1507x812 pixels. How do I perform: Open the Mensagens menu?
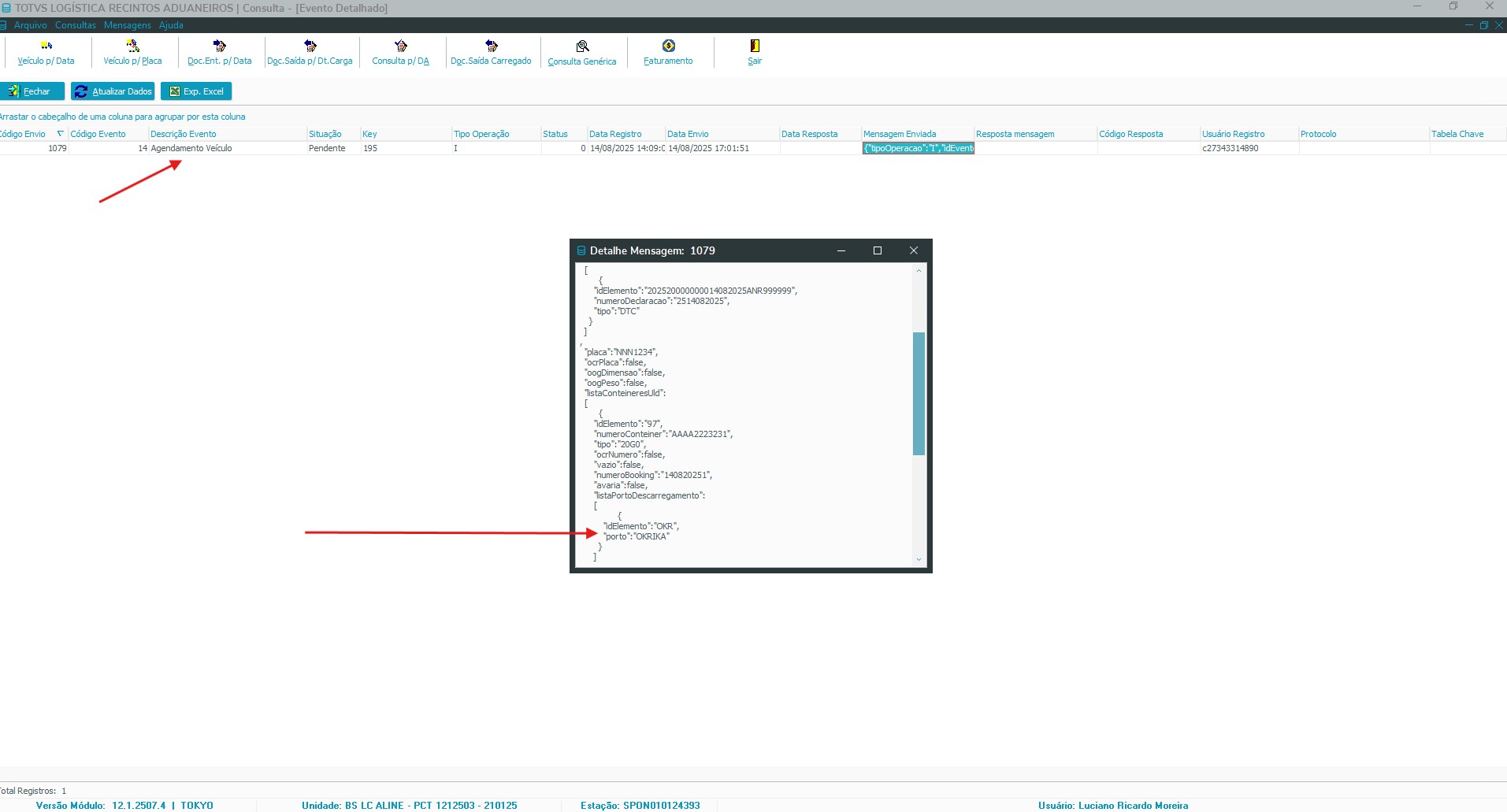pos(128,25)
